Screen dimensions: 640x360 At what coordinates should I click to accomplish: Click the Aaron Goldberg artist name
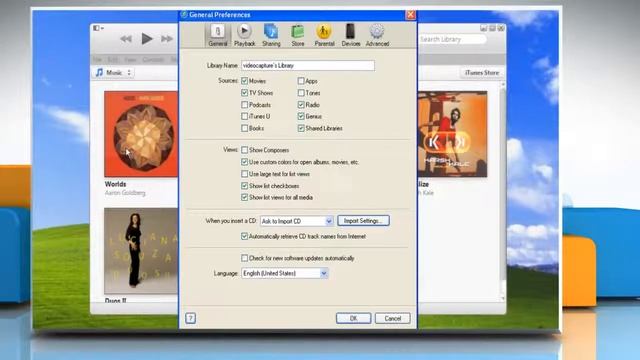(x=125, y=193)
